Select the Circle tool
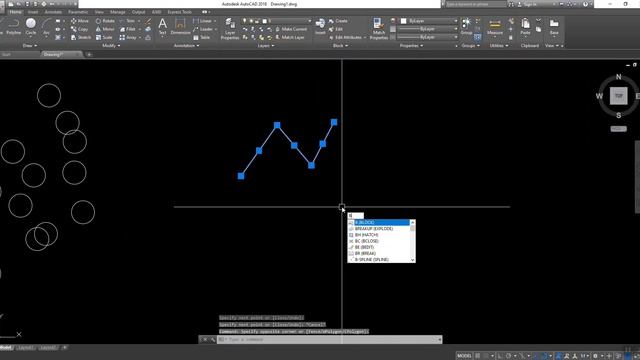The image size is (640, 360). click(x=31, y=27)
